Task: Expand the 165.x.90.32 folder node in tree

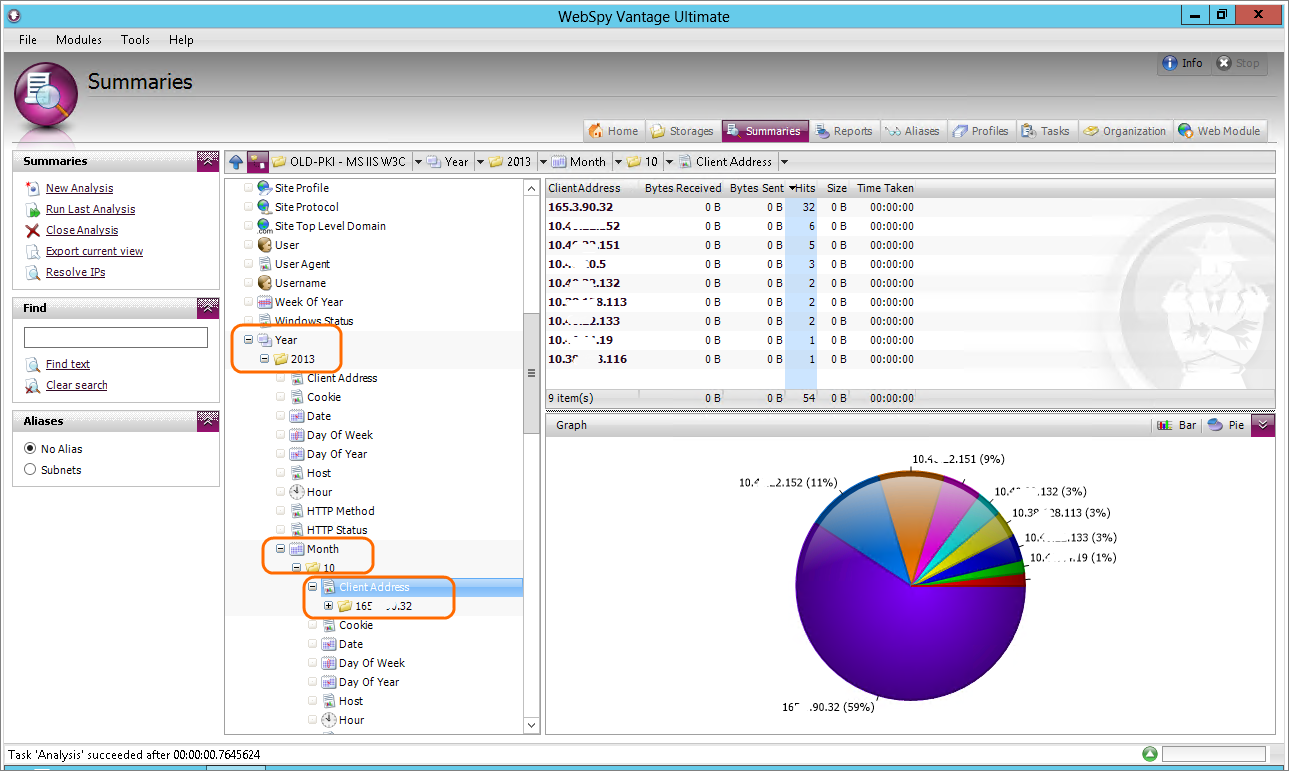Action: tap(329, 606)
